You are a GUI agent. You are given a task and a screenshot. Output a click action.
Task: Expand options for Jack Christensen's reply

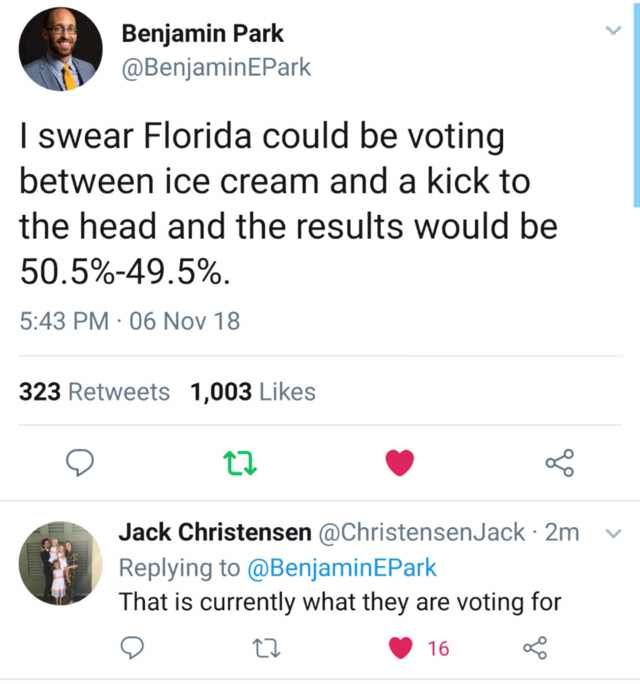pos(614,534)
